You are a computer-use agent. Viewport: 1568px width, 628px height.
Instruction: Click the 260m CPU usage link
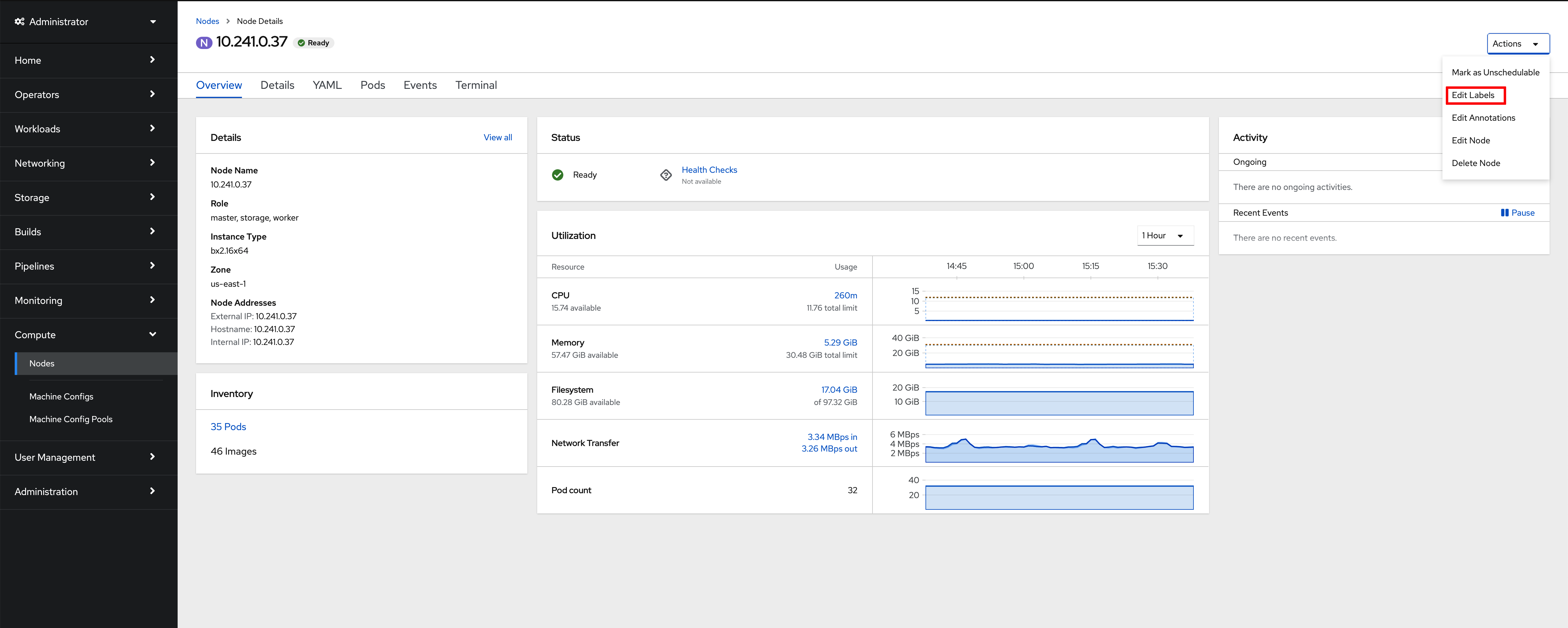(x=846, y=295)
